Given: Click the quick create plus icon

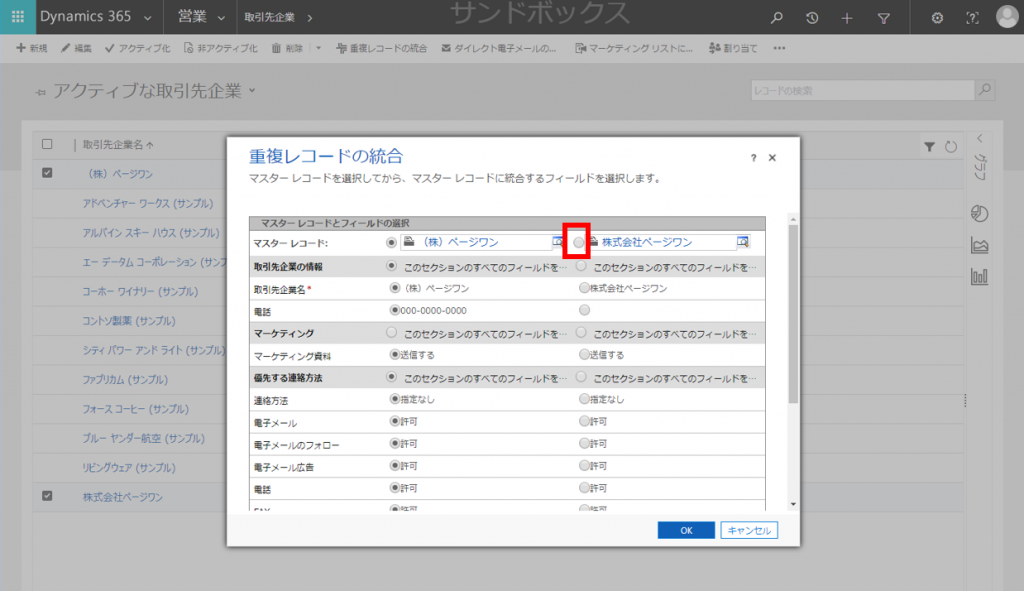Looking at the screenshot, I should [847, 18].
